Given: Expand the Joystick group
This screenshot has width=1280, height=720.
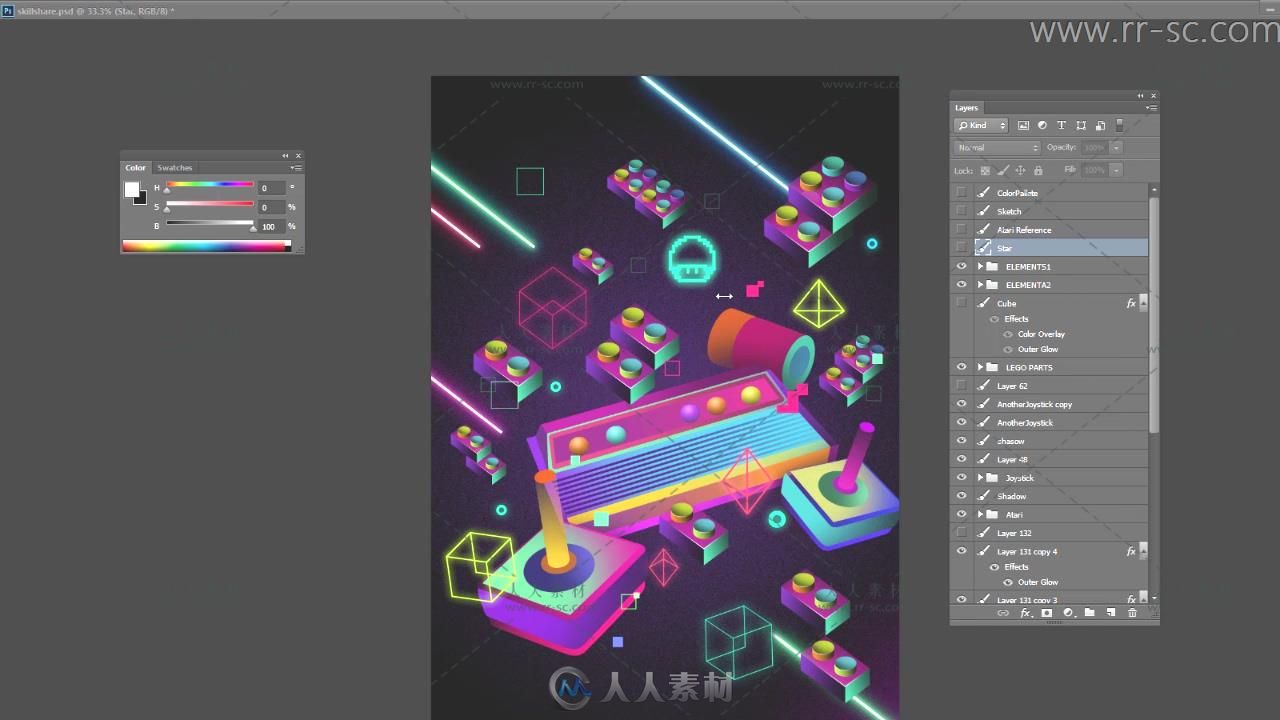Looking at the screenshot, I should pos(980,478).
